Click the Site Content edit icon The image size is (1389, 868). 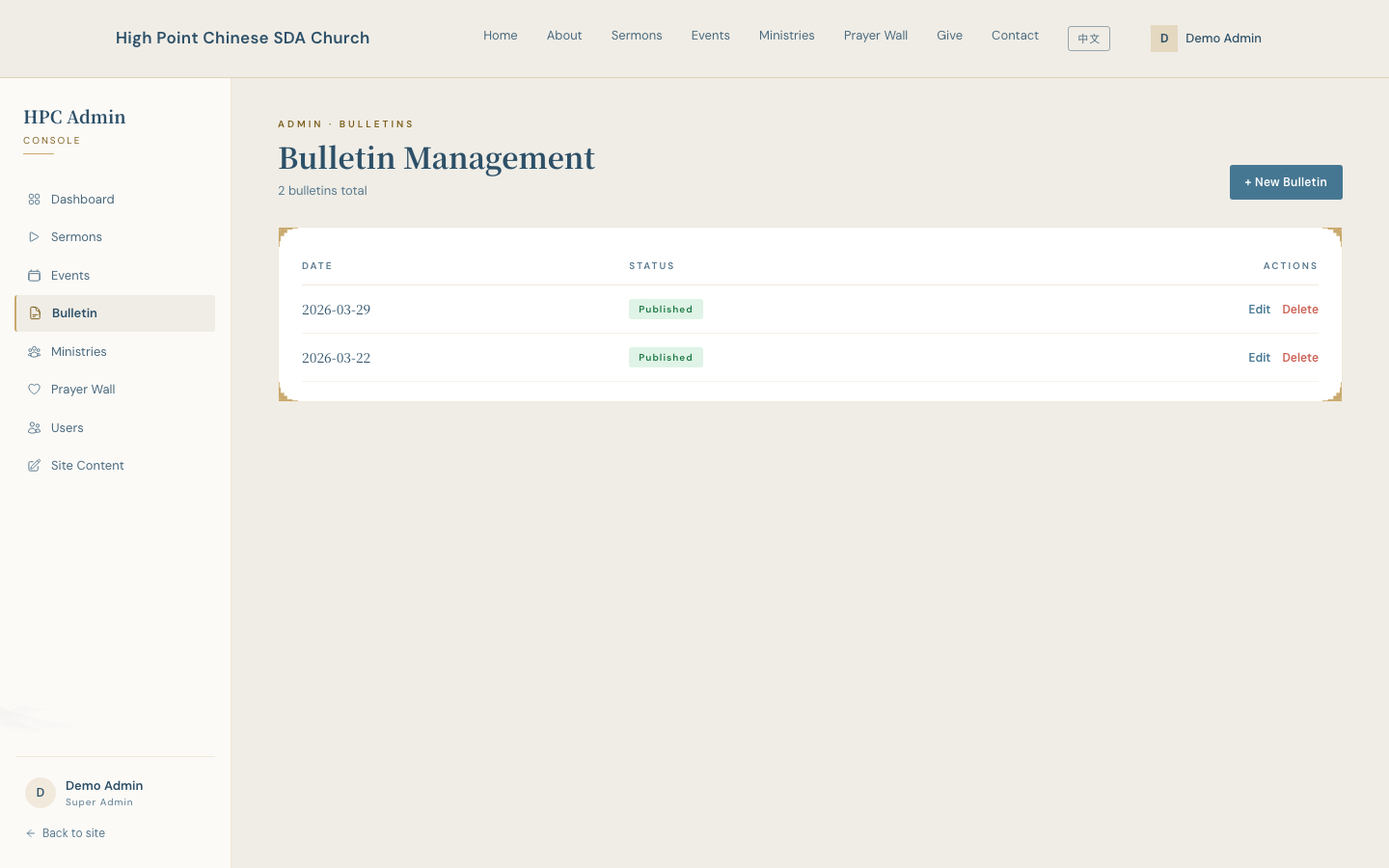pyautogui.click(x=34, y=466)
